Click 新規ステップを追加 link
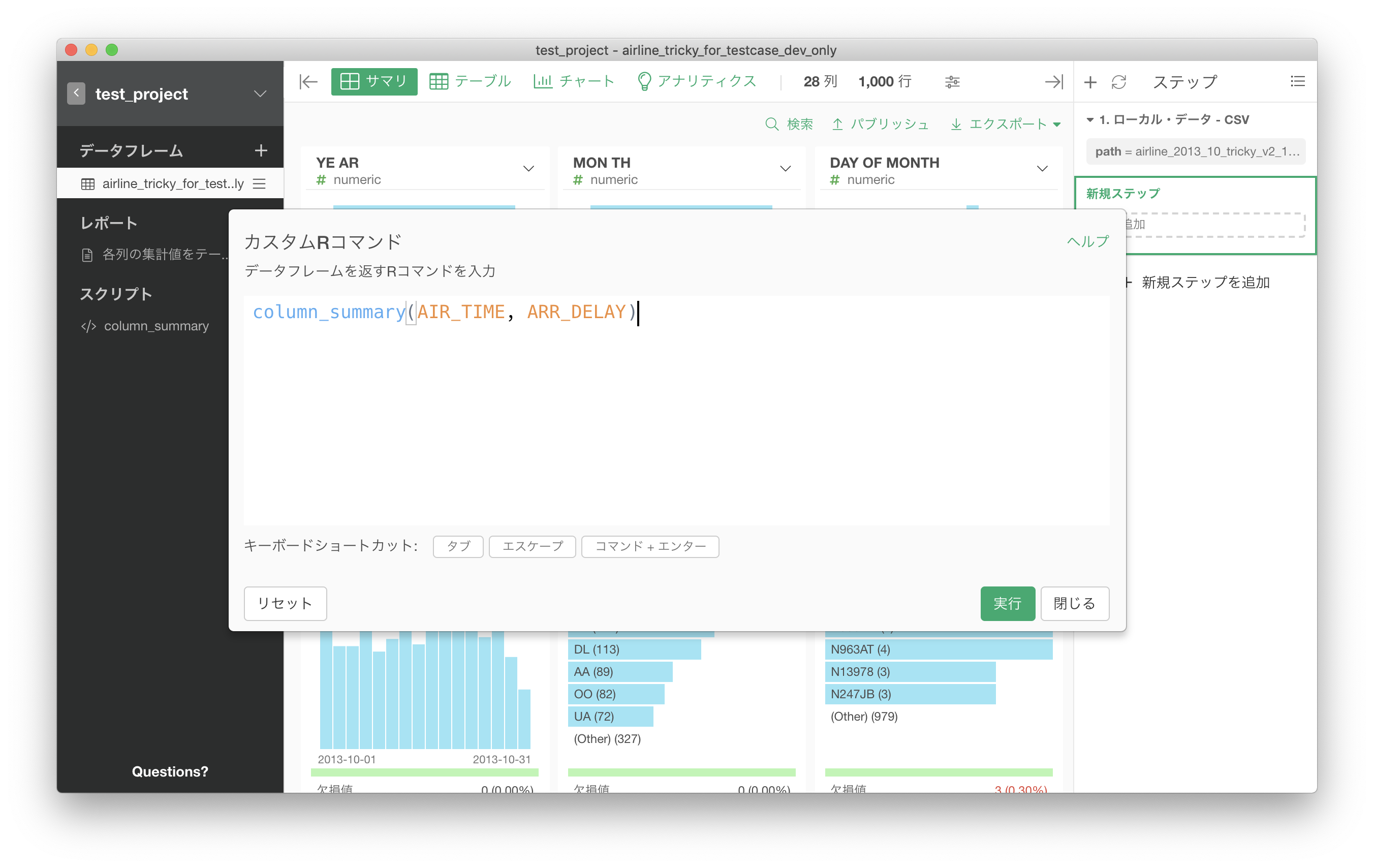This screenshot has height=868, width=1374. [x=1205, y=282]
